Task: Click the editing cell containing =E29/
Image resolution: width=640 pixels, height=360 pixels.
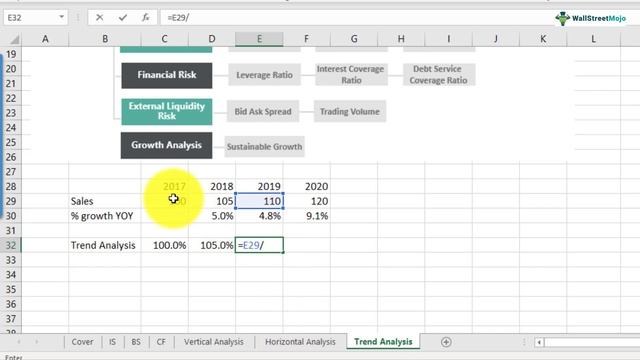Action: [x=259, y=245]
